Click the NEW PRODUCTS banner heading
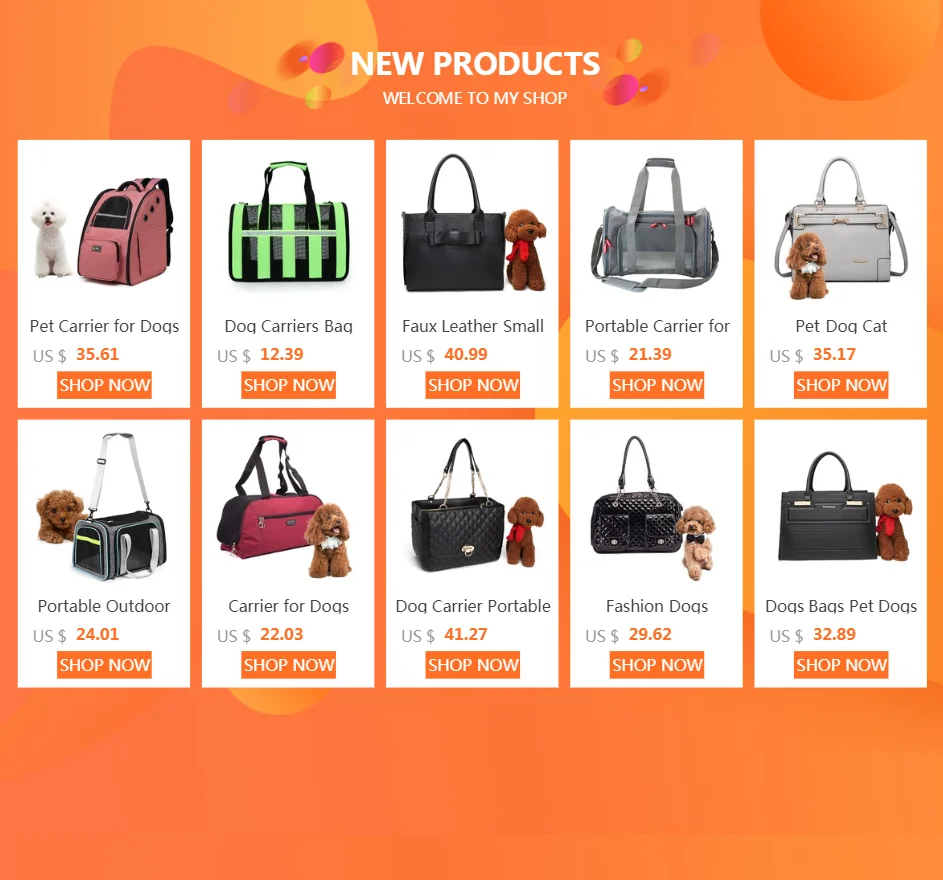Screen dimensions: 943x880 click(x=475, y=64)
